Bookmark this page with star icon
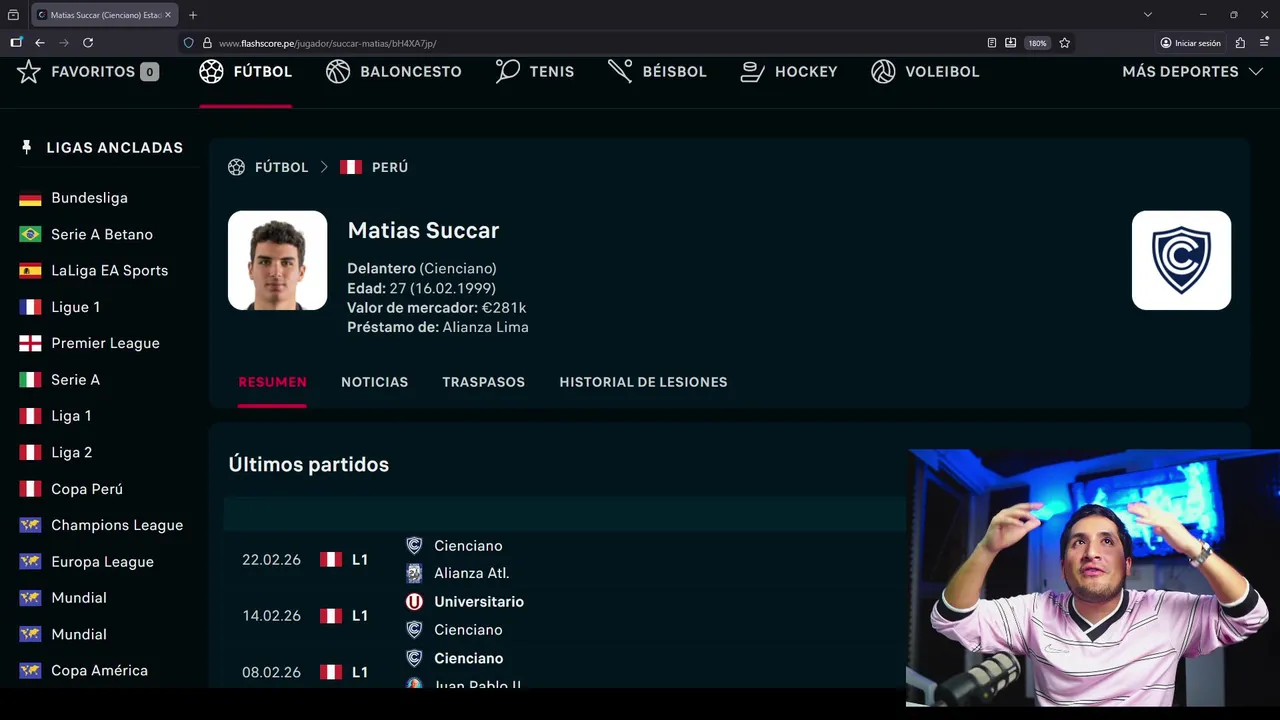Screen dimensions: 1280x720 pos(1064,43)
